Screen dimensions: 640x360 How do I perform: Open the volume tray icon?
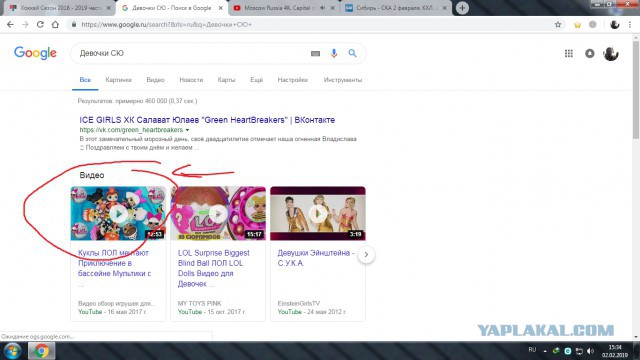590,351
